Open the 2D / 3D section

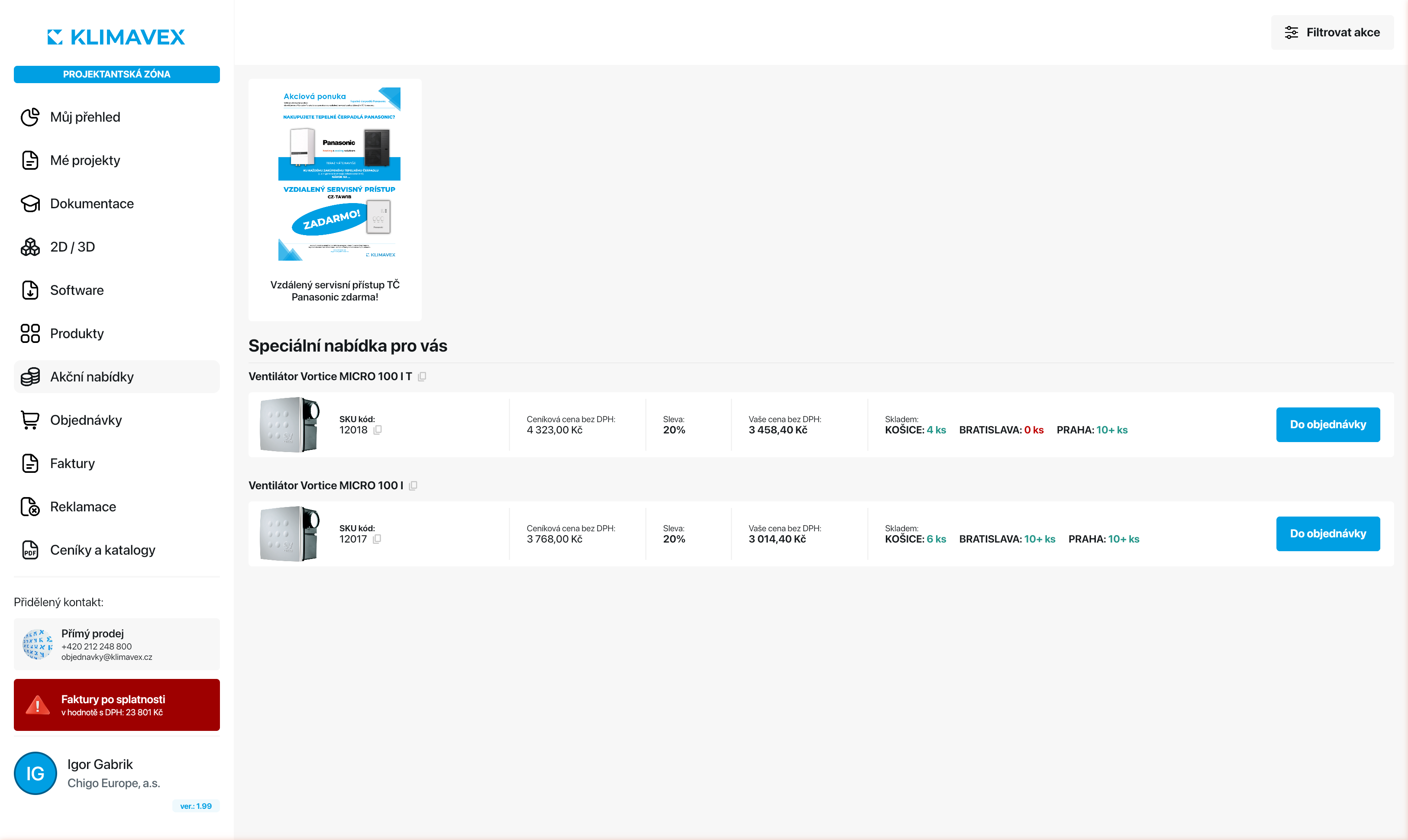coord(116,247)
